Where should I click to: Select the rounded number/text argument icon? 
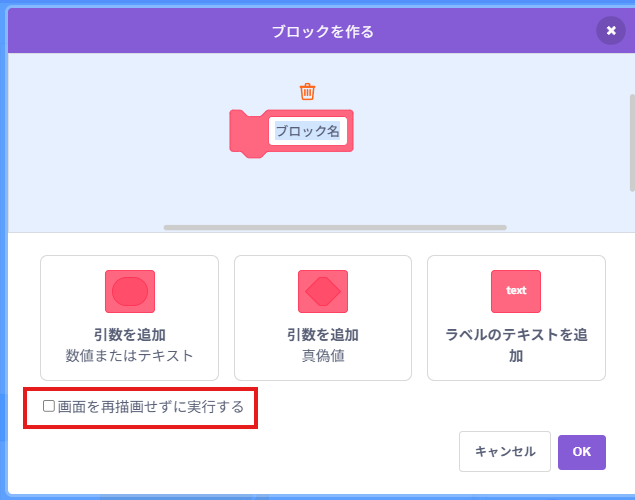tap(130, 291)
